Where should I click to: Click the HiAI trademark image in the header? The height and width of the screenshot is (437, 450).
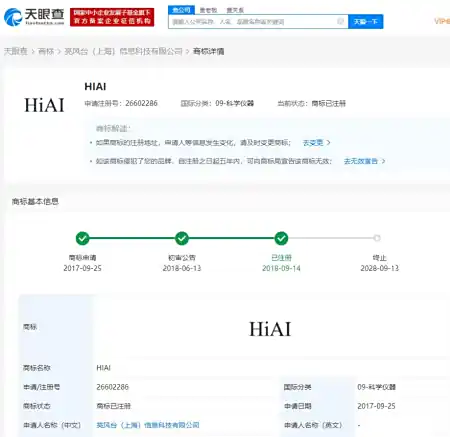pyautogui.click(x=44, y=105)
